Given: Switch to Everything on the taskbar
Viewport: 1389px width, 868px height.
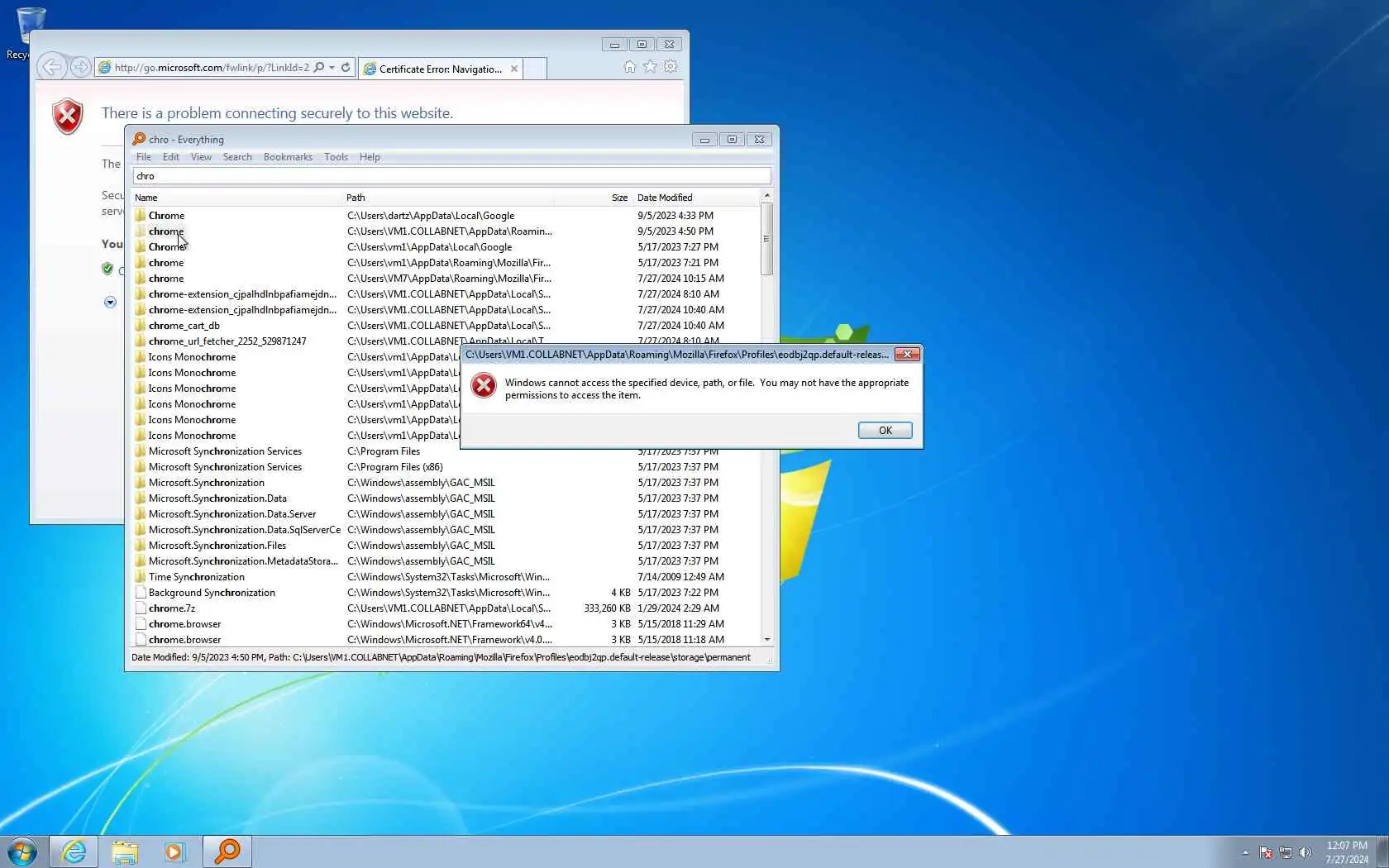Looking at the screenshot, I should (227, 851).
